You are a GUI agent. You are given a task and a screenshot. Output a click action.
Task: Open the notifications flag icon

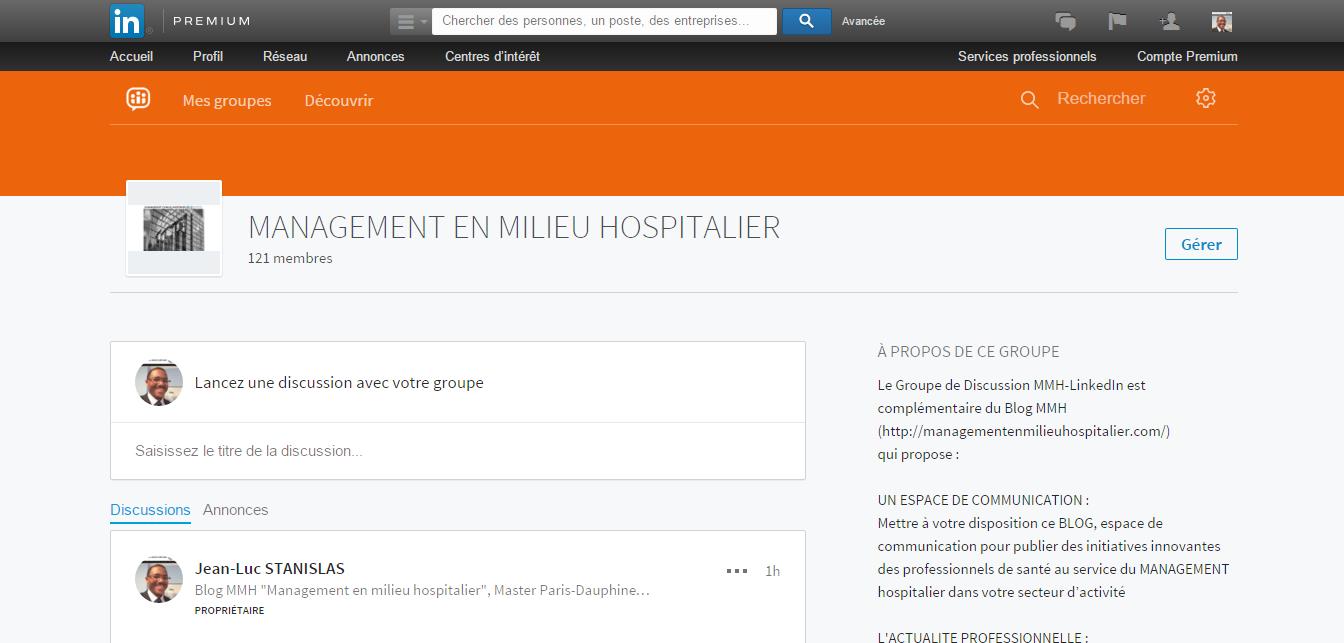pyautogui.click(x=1117, y=21)
